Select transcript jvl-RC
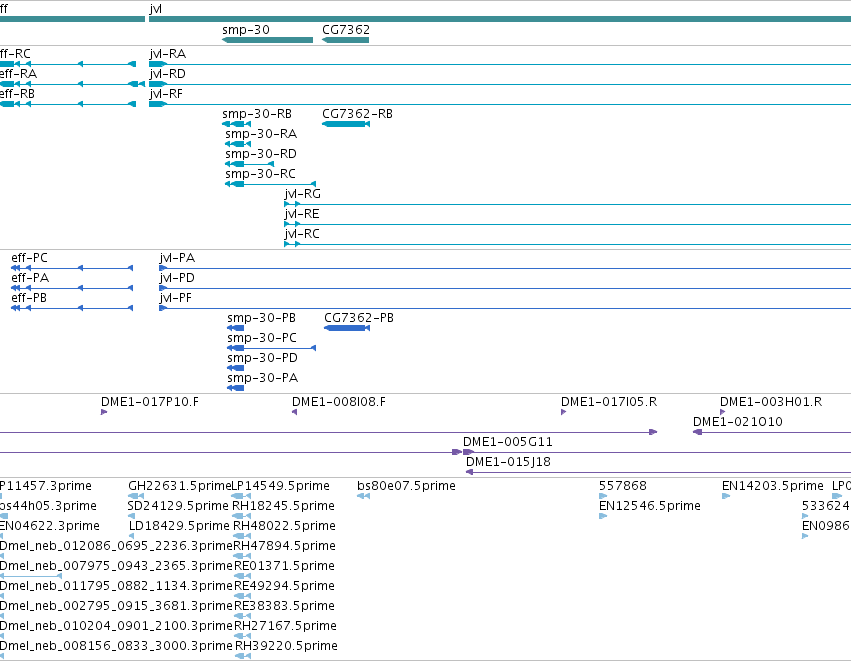This screenshot has height=661, width=851. point(568,244)
